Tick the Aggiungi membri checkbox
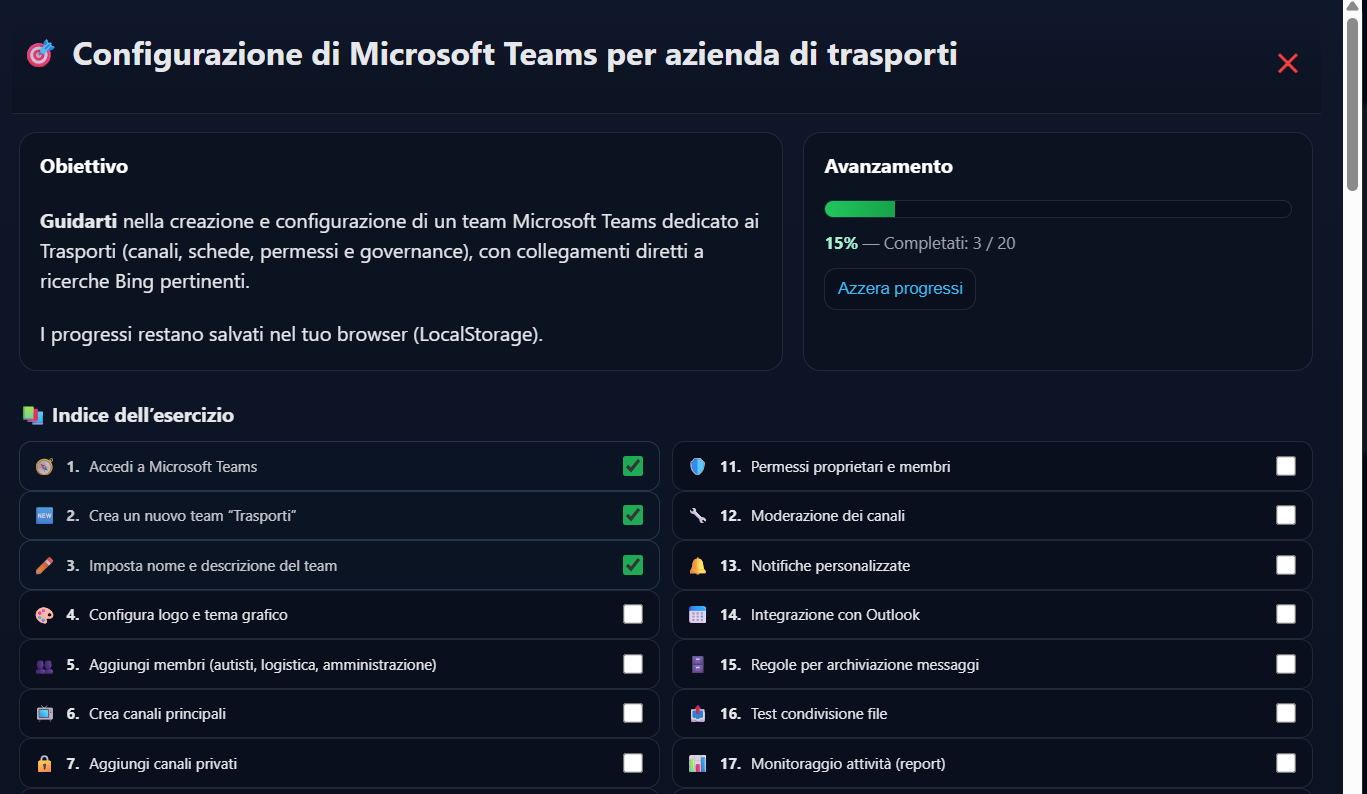This screenshot has height=794, width=1367. 633,664
